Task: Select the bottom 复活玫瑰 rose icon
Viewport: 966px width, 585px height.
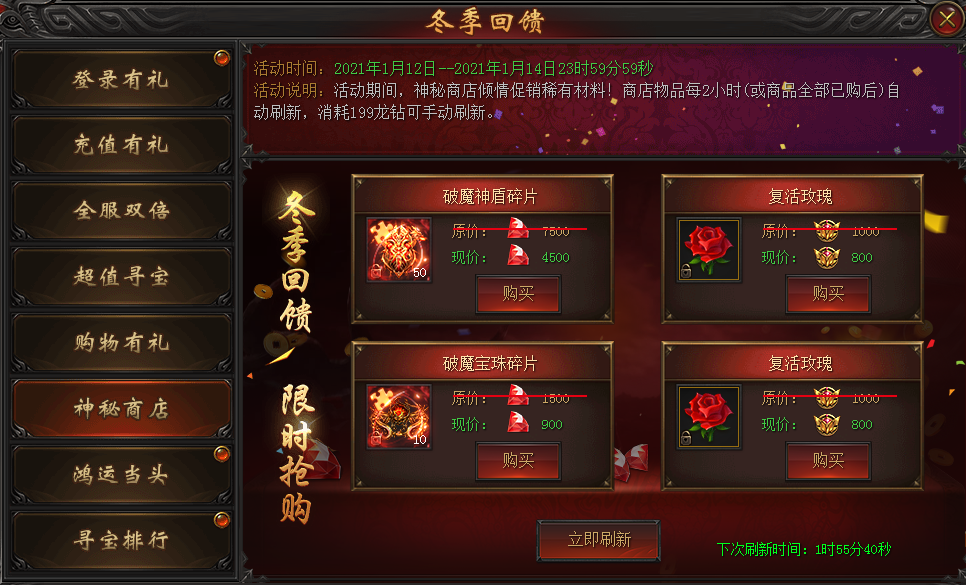Action: pos(708,416)
